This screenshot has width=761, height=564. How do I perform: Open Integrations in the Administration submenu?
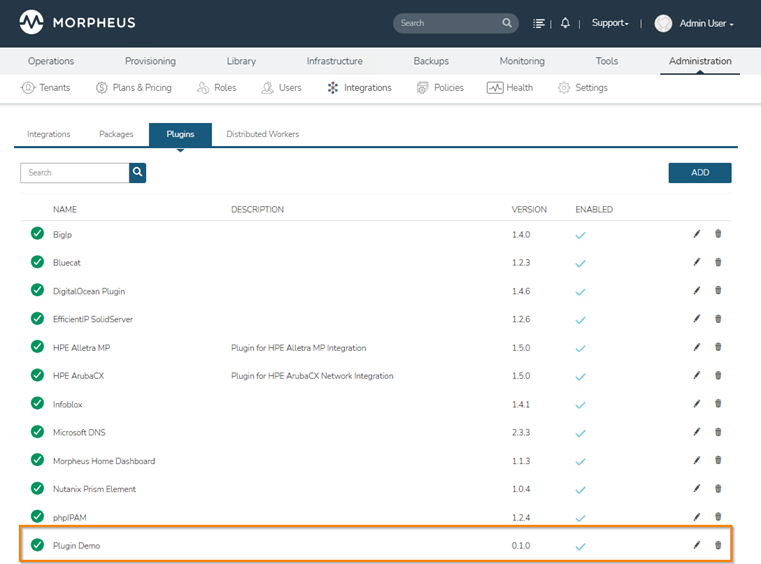pyautogui.click(x=359, y=88)
